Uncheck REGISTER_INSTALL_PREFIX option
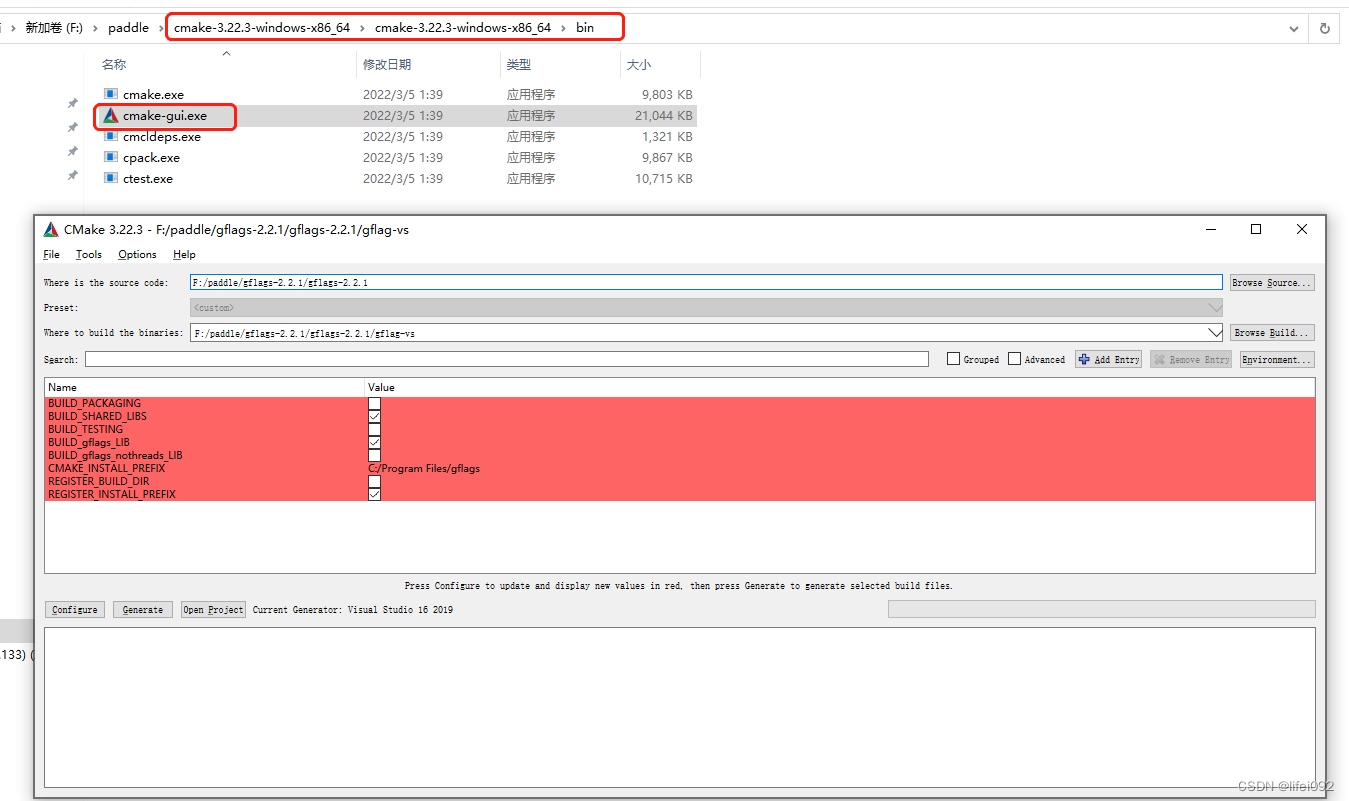1349x801 pixels. coord(374,494)
